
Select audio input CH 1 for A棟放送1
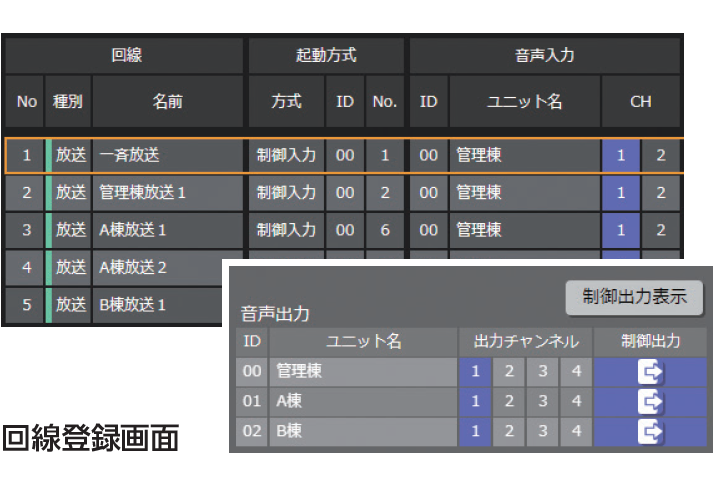(621, 230)
